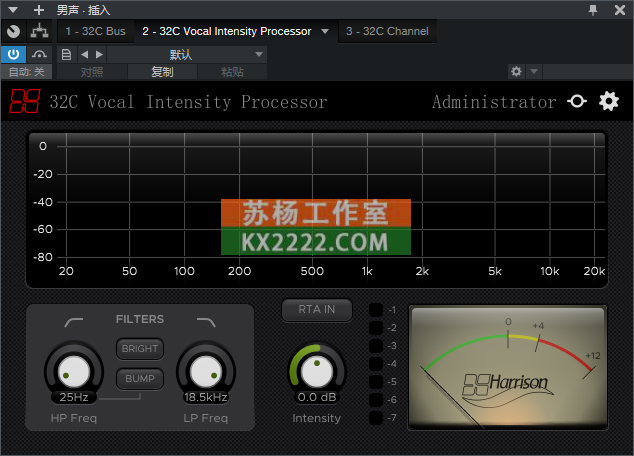Click the plus icon to add insert
The width and height of the screenshot is (634, 456).
pyautogui.click(x=38, y=10)
